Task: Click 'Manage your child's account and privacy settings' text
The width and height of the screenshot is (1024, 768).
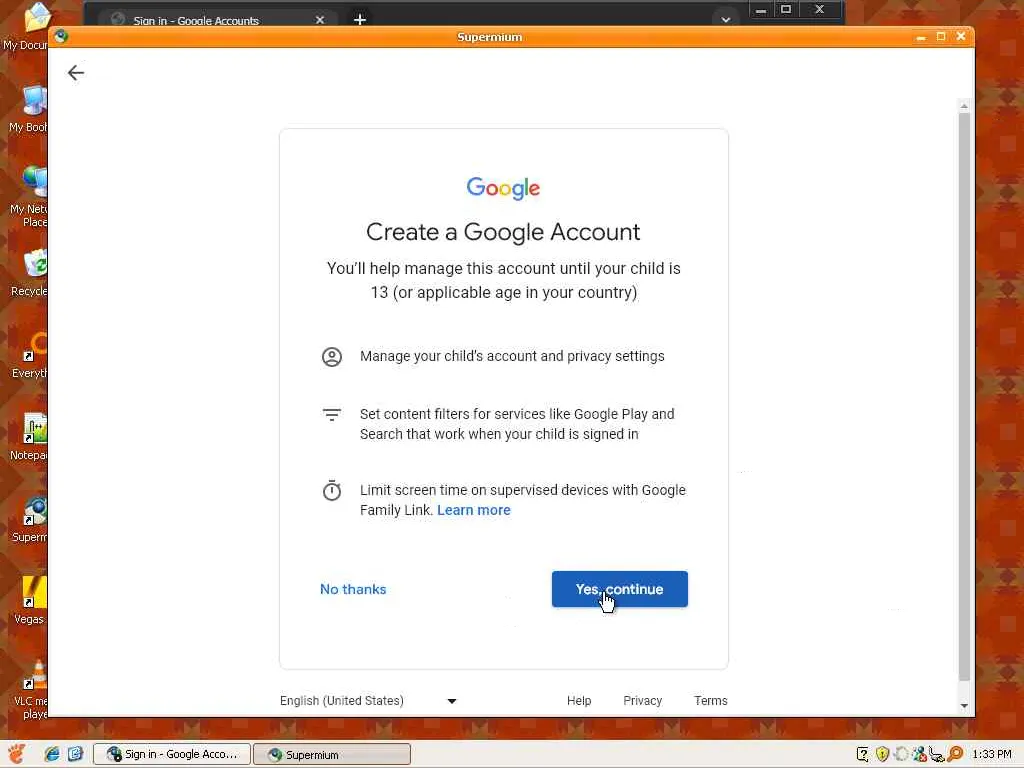Action: (512, 356)
